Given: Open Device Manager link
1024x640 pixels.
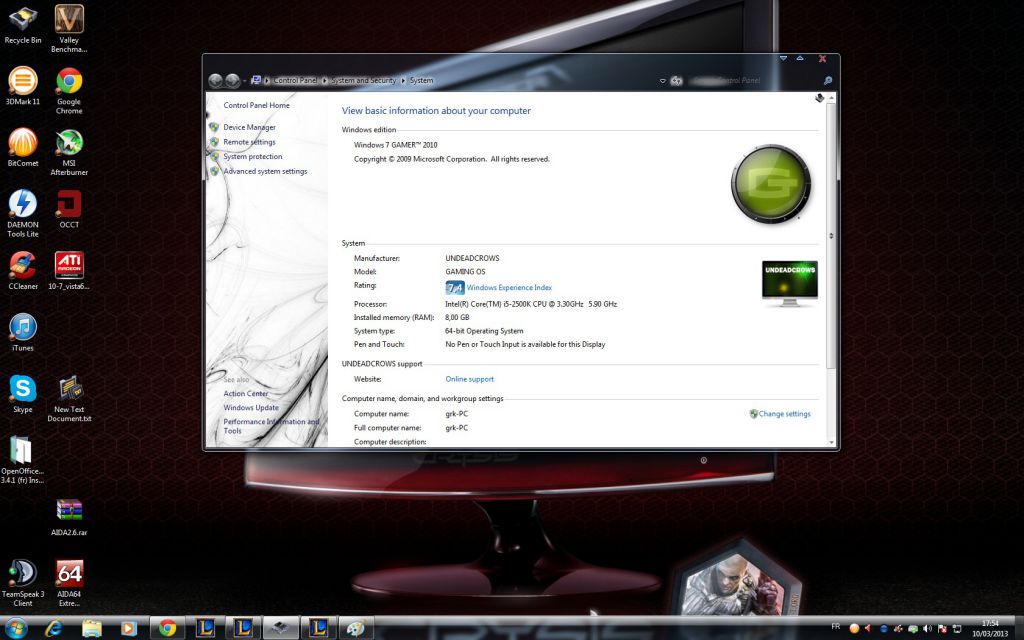Looking at the screenshot, I should click(249, 127).
